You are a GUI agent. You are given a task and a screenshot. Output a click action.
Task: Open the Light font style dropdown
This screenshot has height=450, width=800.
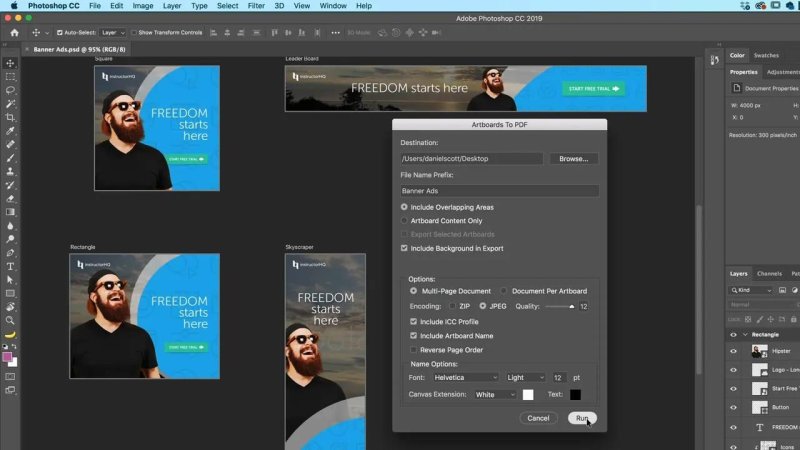tap(526, 378)
